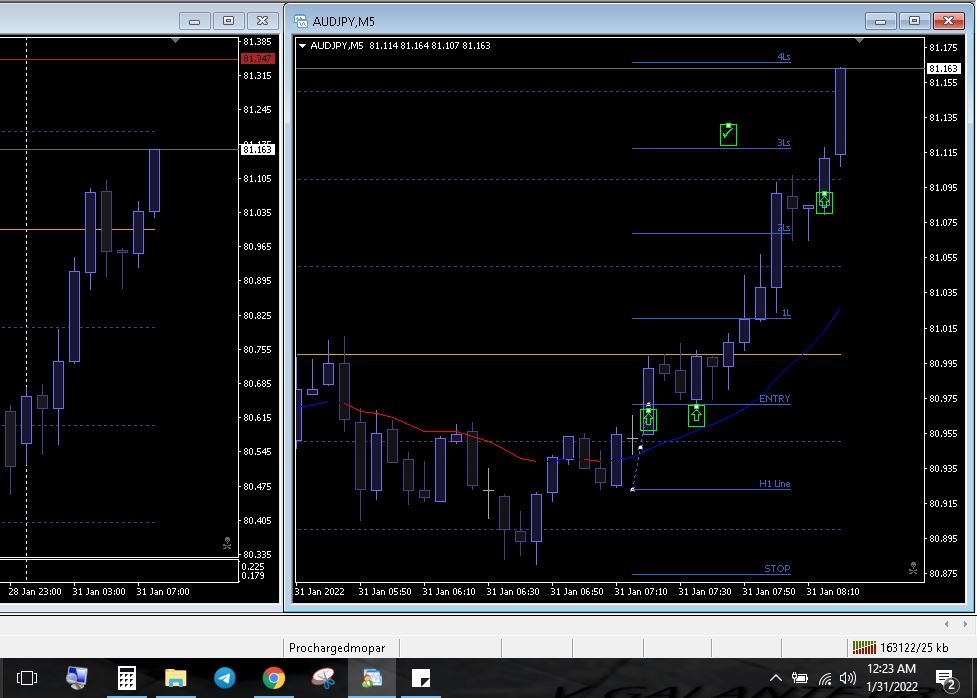Open the Snipping Tool from the taskbar
Image resolution: width=977 pixels, height=698 pixels.
click(323, 678)
